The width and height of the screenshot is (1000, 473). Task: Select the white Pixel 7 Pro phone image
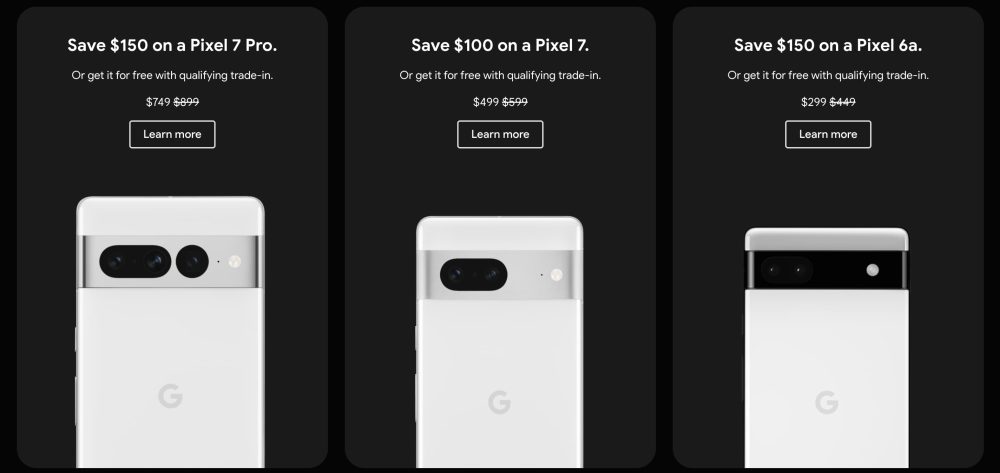tap(170, 332)
